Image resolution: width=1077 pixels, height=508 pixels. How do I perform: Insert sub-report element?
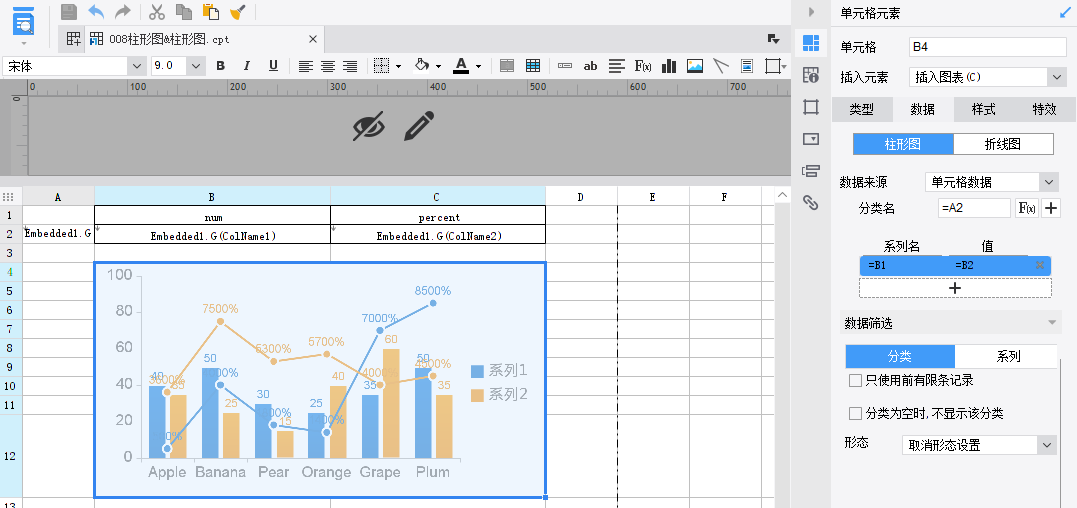click(x=747, y=66)
